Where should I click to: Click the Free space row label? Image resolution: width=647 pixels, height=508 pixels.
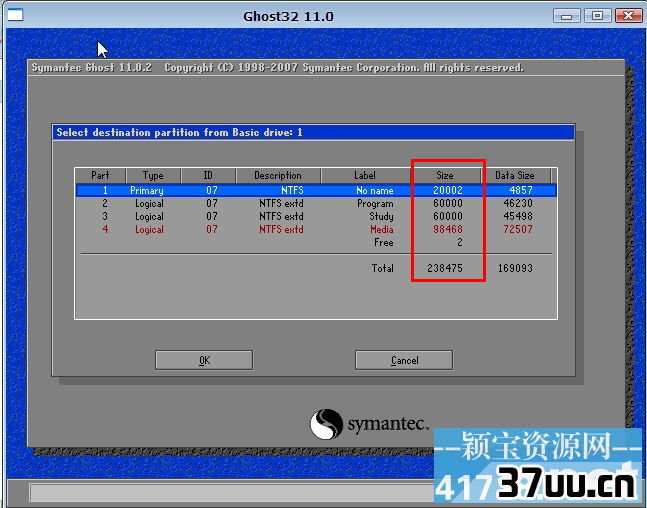point(384,243)
